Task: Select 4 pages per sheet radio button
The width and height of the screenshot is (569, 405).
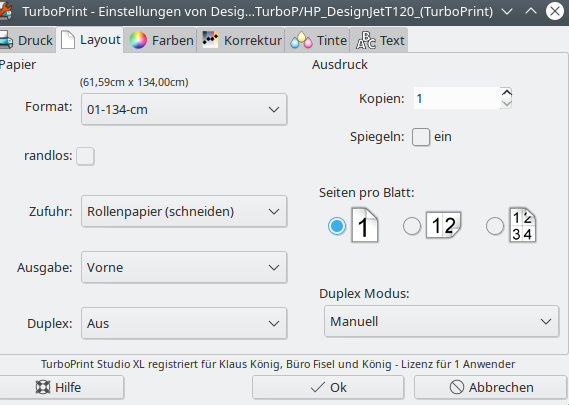Action: tap(495, 226)
